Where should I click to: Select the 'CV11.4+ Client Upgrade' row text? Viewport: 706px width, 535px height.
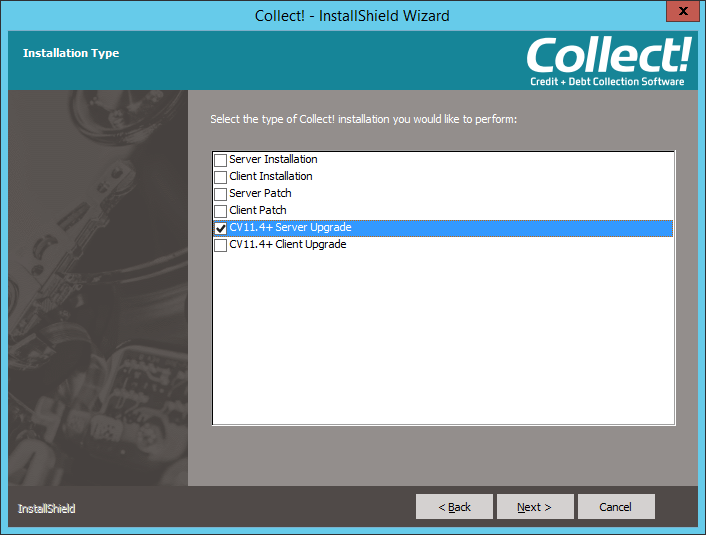288,245
